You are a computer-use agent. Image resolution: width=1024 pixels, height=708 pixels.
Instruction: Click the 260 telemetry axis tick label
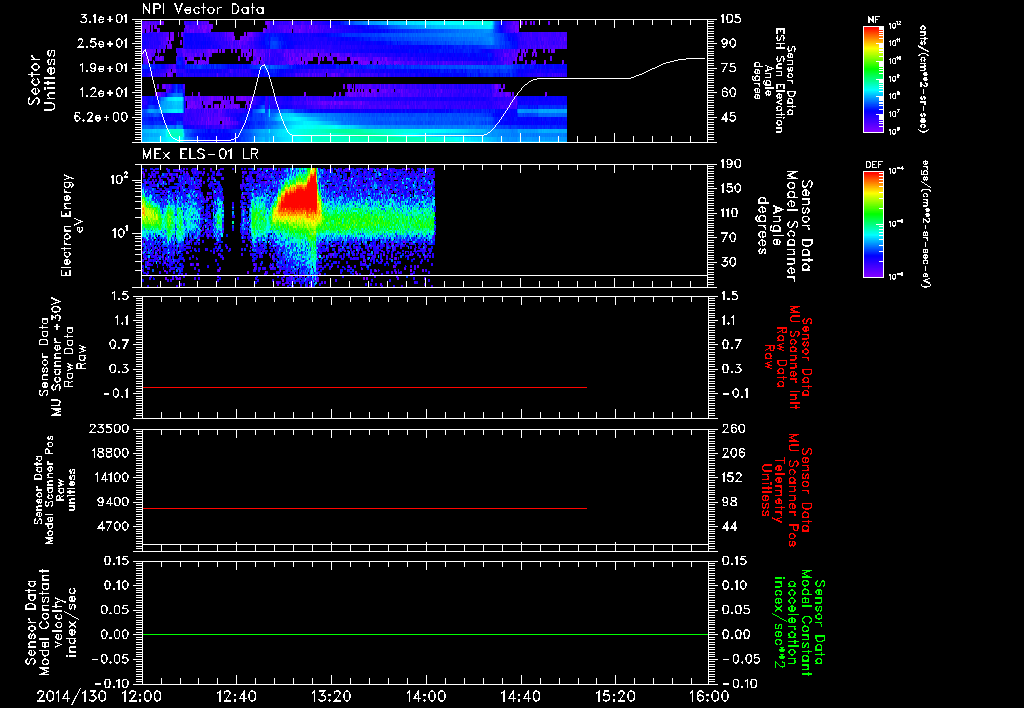[x=733, y=428]
